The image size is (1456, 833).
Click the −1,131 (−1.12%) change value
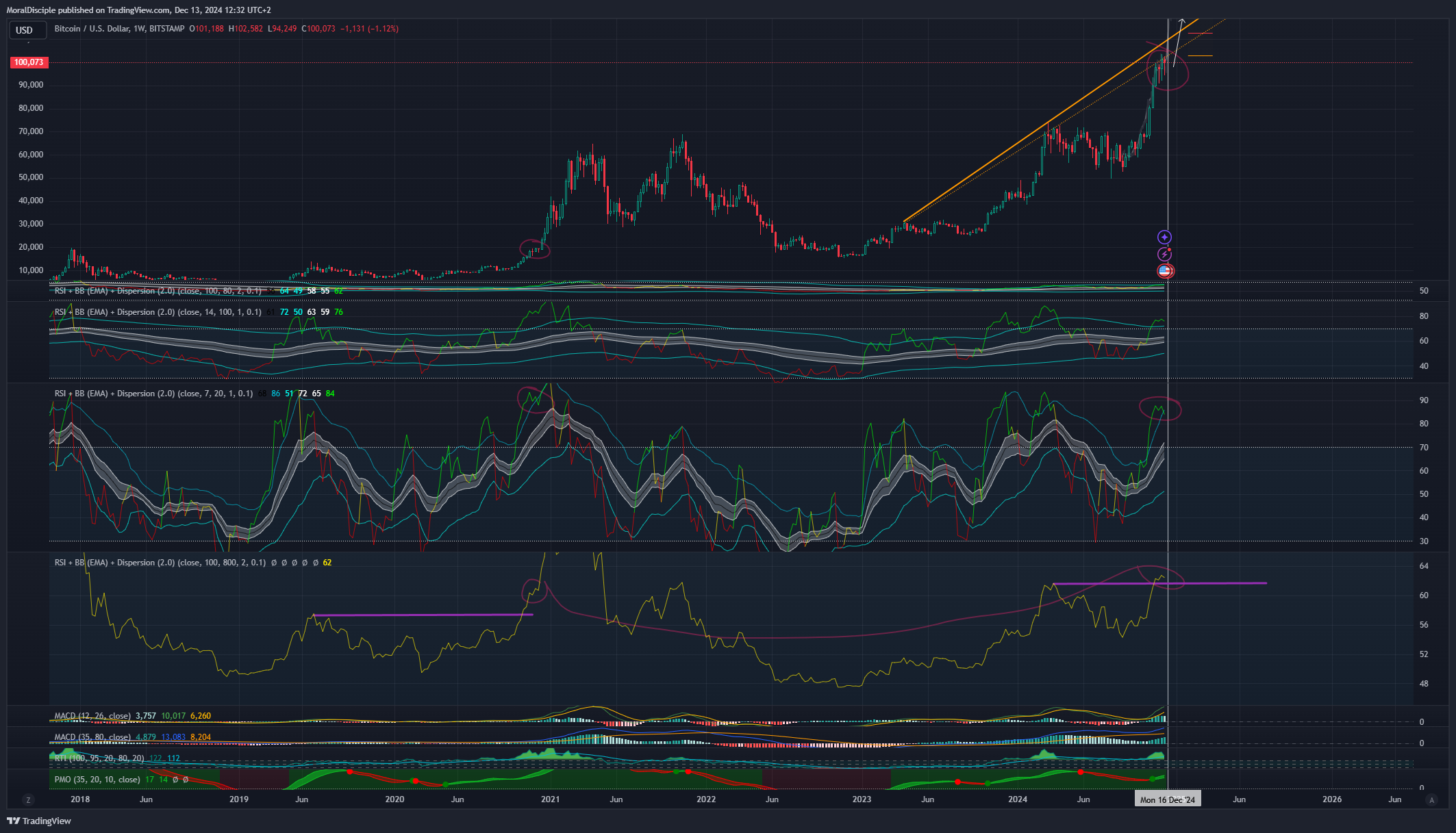(370, 29)
